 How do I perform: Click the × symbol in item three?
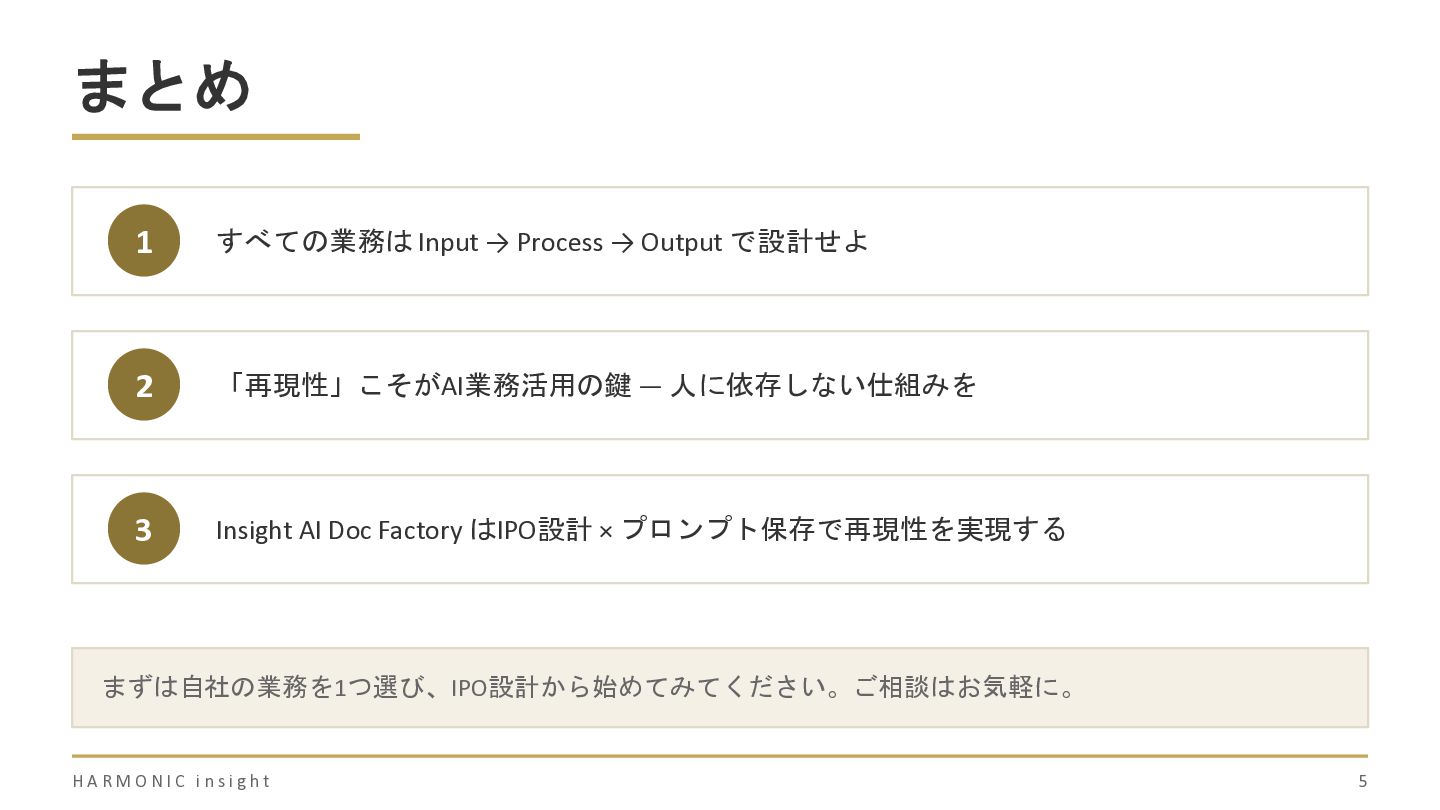coord(605,531)
